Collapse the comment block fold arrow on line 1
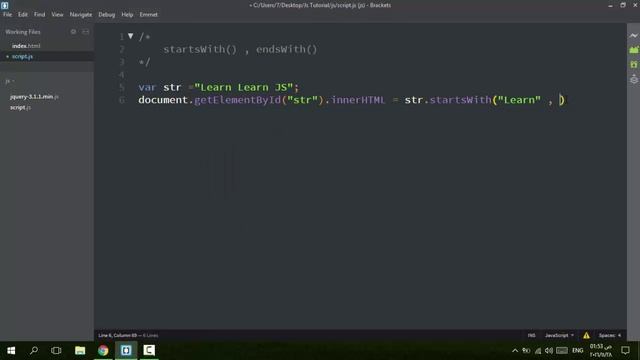640x360 pixels. point(131,36)
